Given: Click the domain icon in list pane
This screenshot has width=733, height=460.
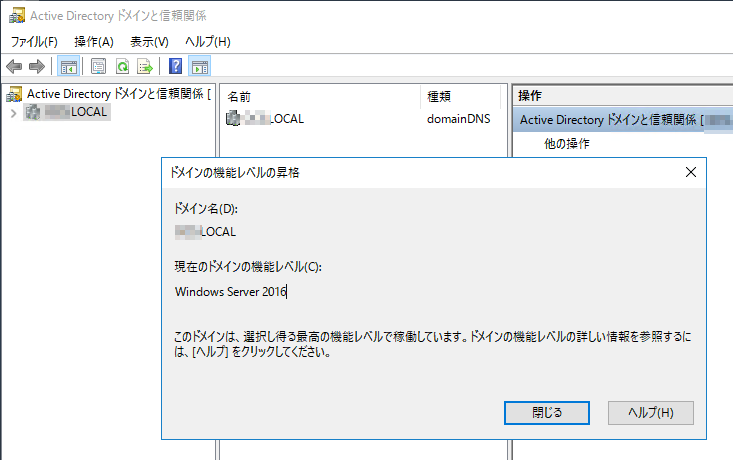Looking at the screenshot, I should 233,118.
